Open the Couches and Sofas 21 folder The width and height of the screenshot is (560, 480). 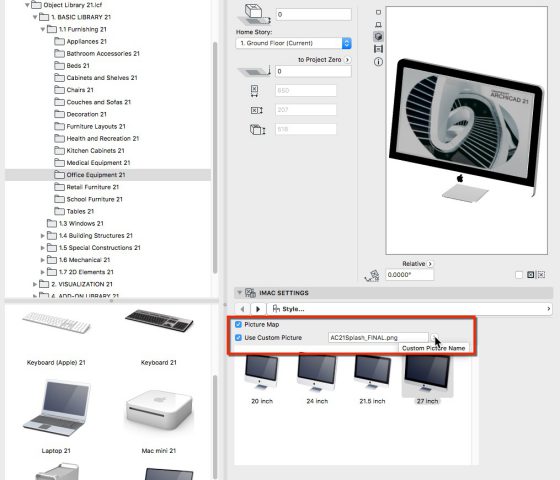point(92,102)
